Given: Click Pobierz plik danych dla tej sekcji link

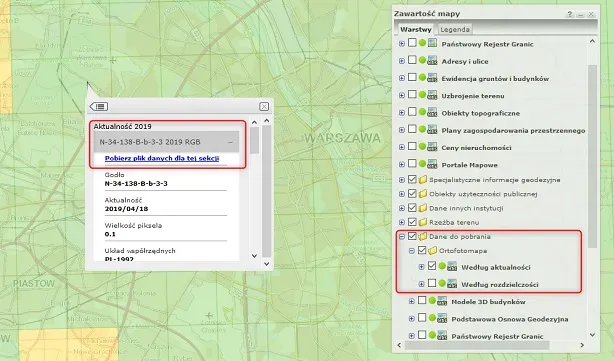Looking at the screenshot, I should 162,158.
